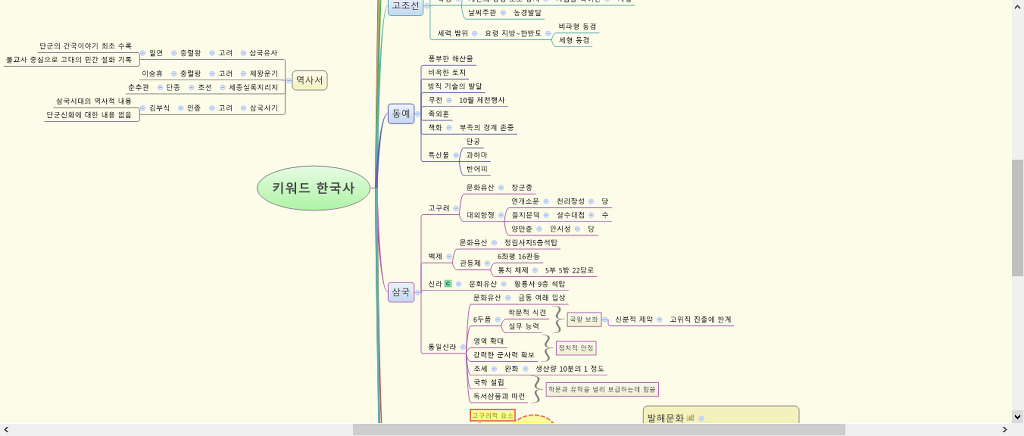Select the 인종 node
The height and width of the screenshot is (436, 1024).
193,108
